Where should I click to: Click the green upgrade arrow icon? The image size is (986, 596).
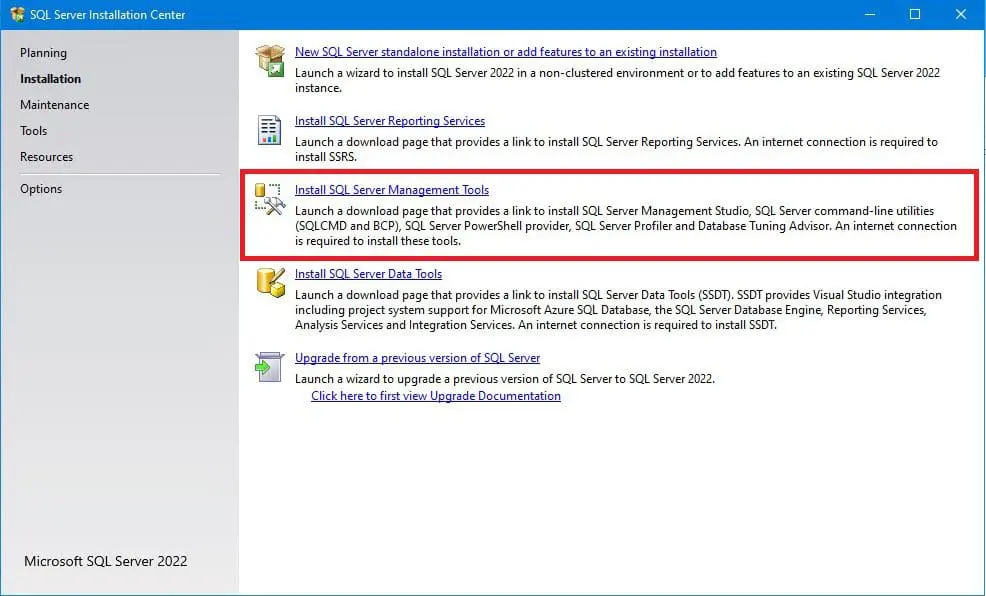coord(268,366)
